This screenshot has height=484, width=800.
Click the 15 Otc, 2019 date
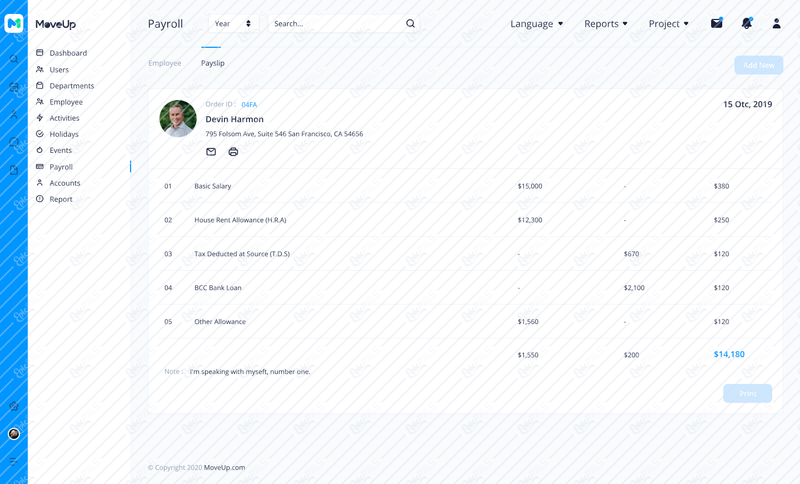click(x=747, y=104)
